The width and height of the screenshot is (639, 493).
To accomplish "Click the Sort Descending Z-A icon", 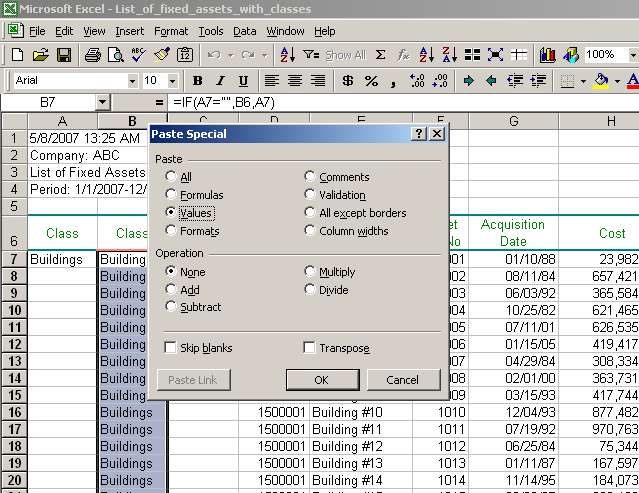I will point(450,55).
